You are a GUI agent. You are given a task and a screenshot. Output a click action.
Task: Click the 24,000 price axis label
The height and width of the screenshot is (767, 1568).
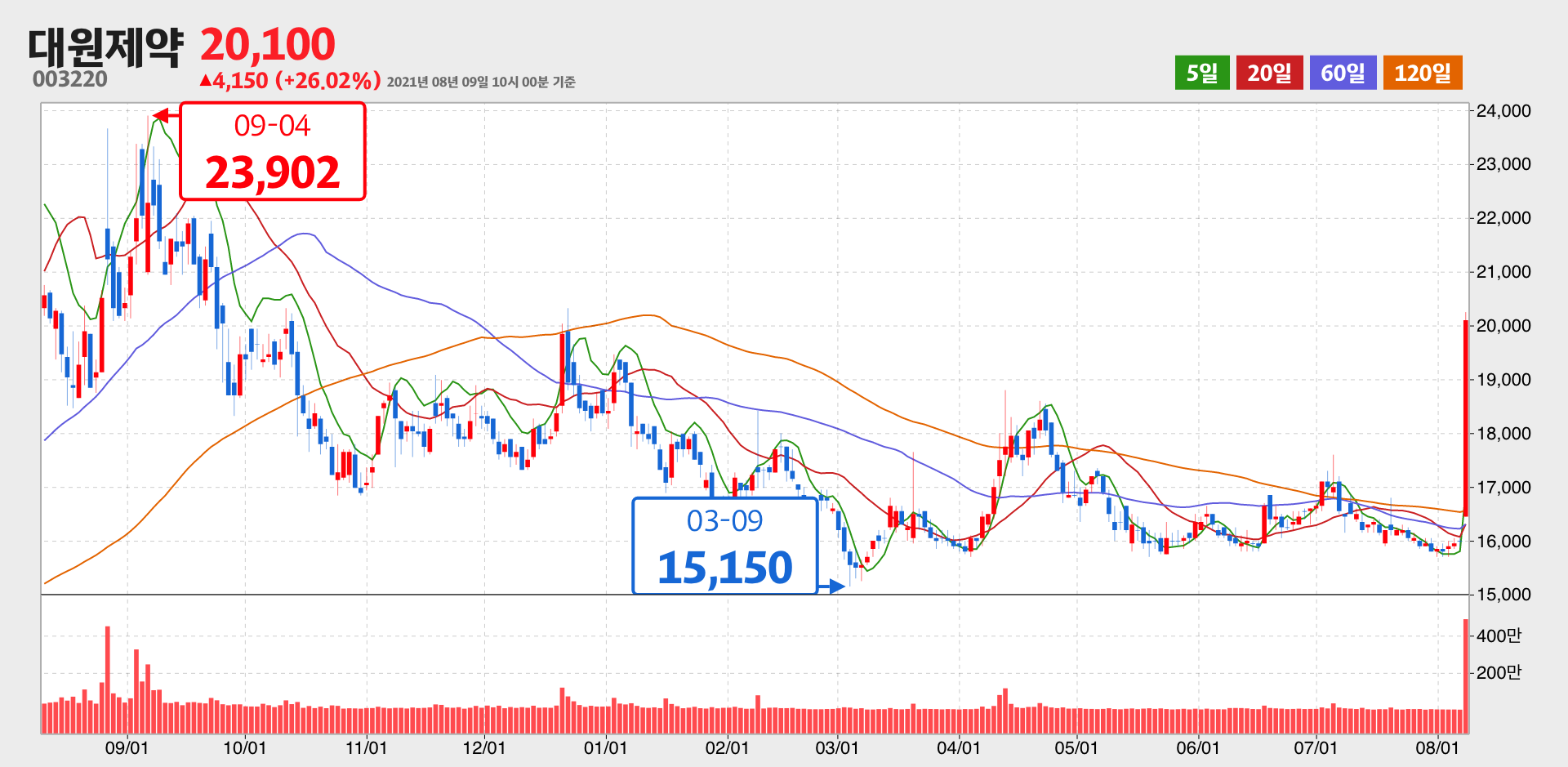point(1503,111)
